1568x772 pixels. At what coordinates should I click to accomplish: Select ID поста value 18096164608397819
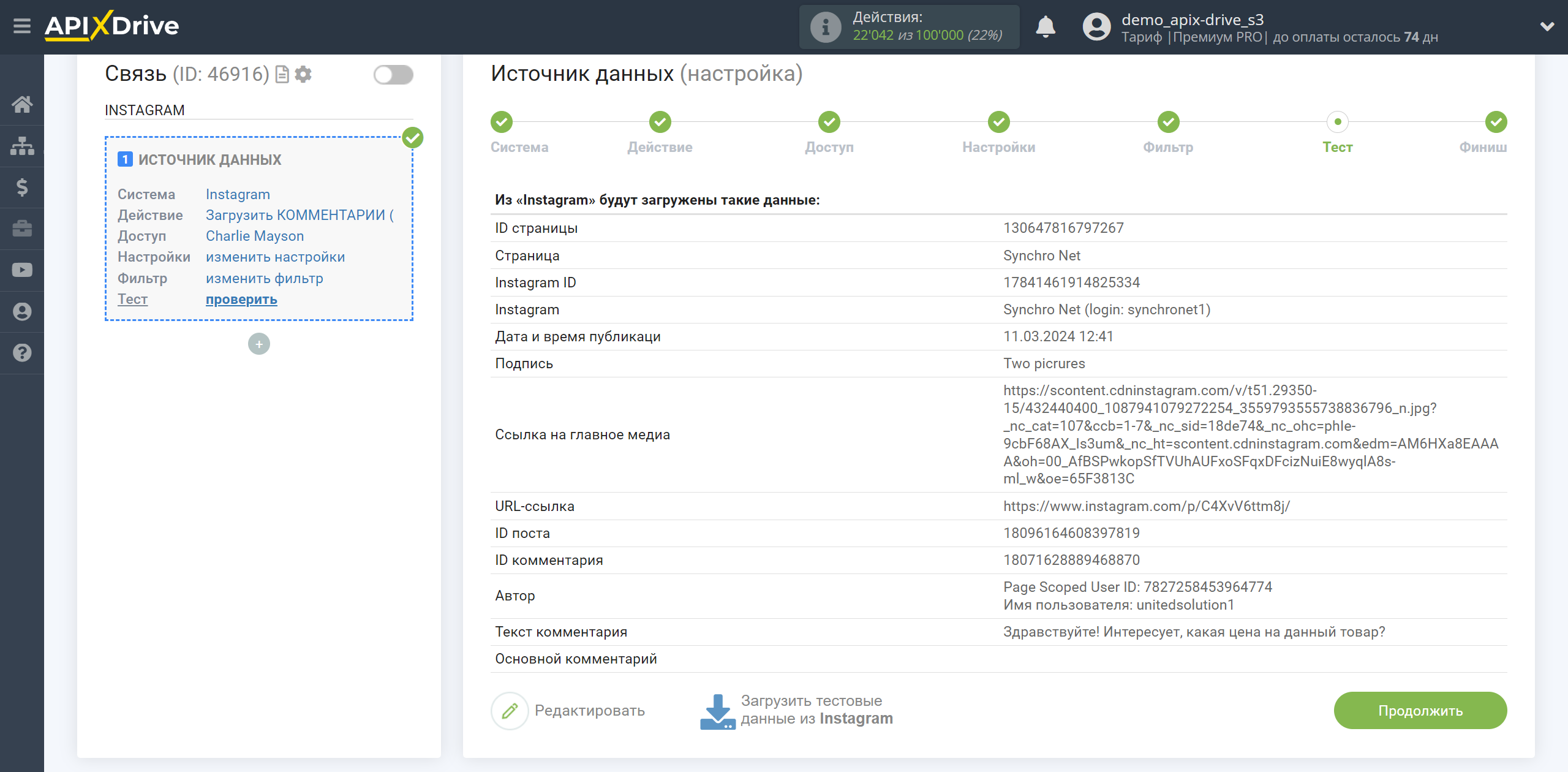click(1071, 533)
